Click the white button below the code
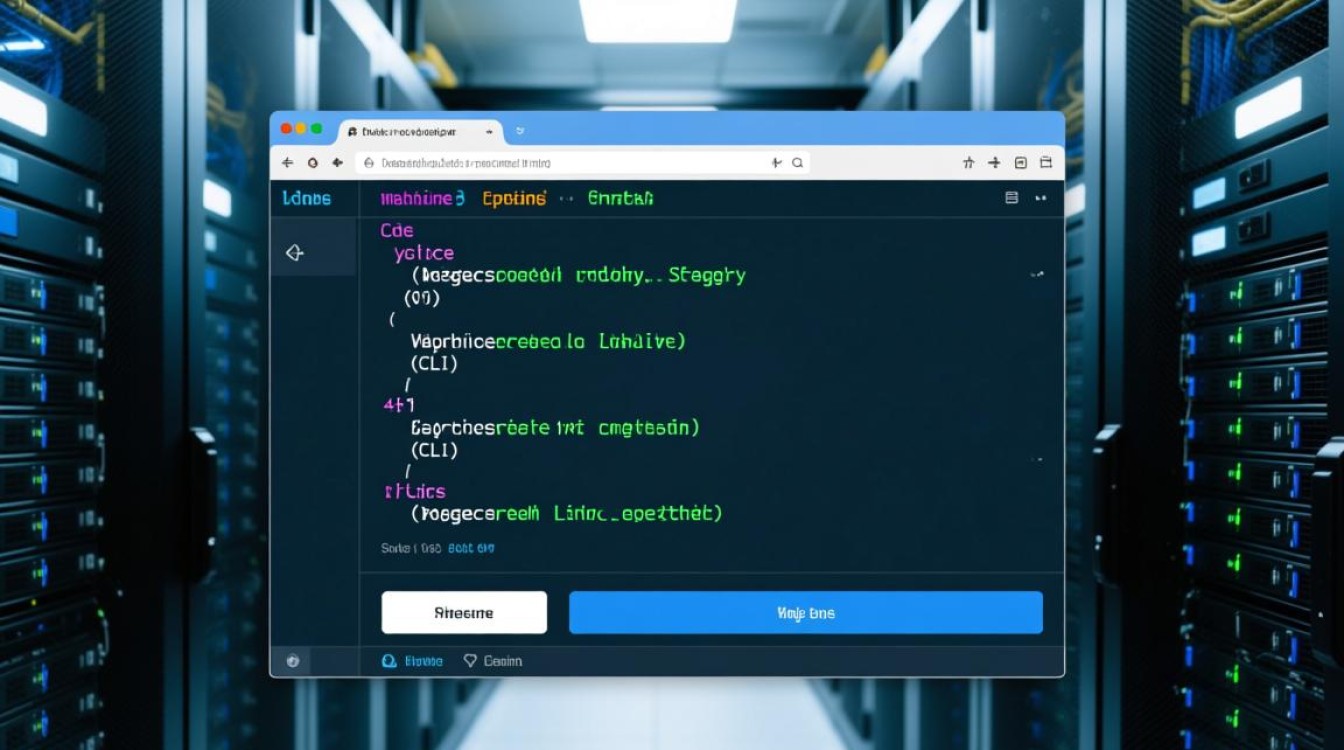 (464, 613)
